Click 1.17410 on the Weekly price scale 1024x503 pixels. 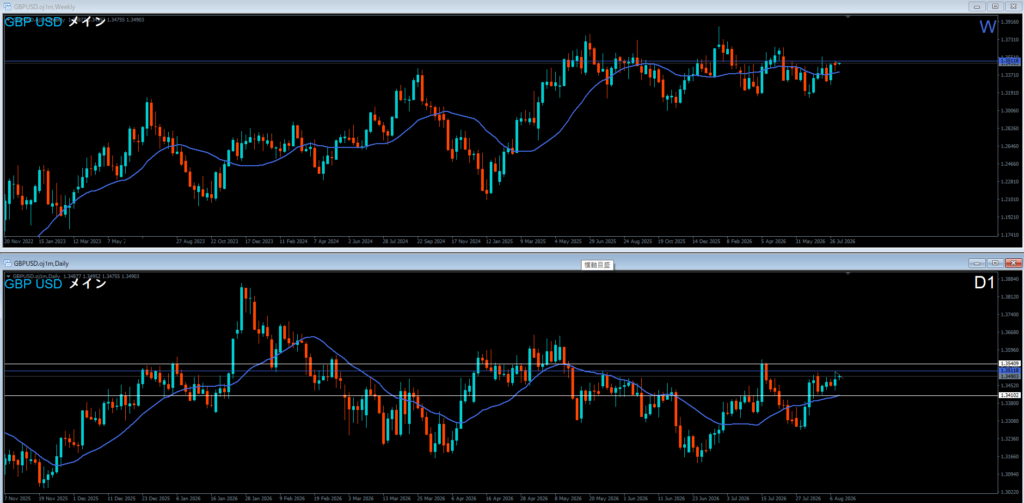1010,235
